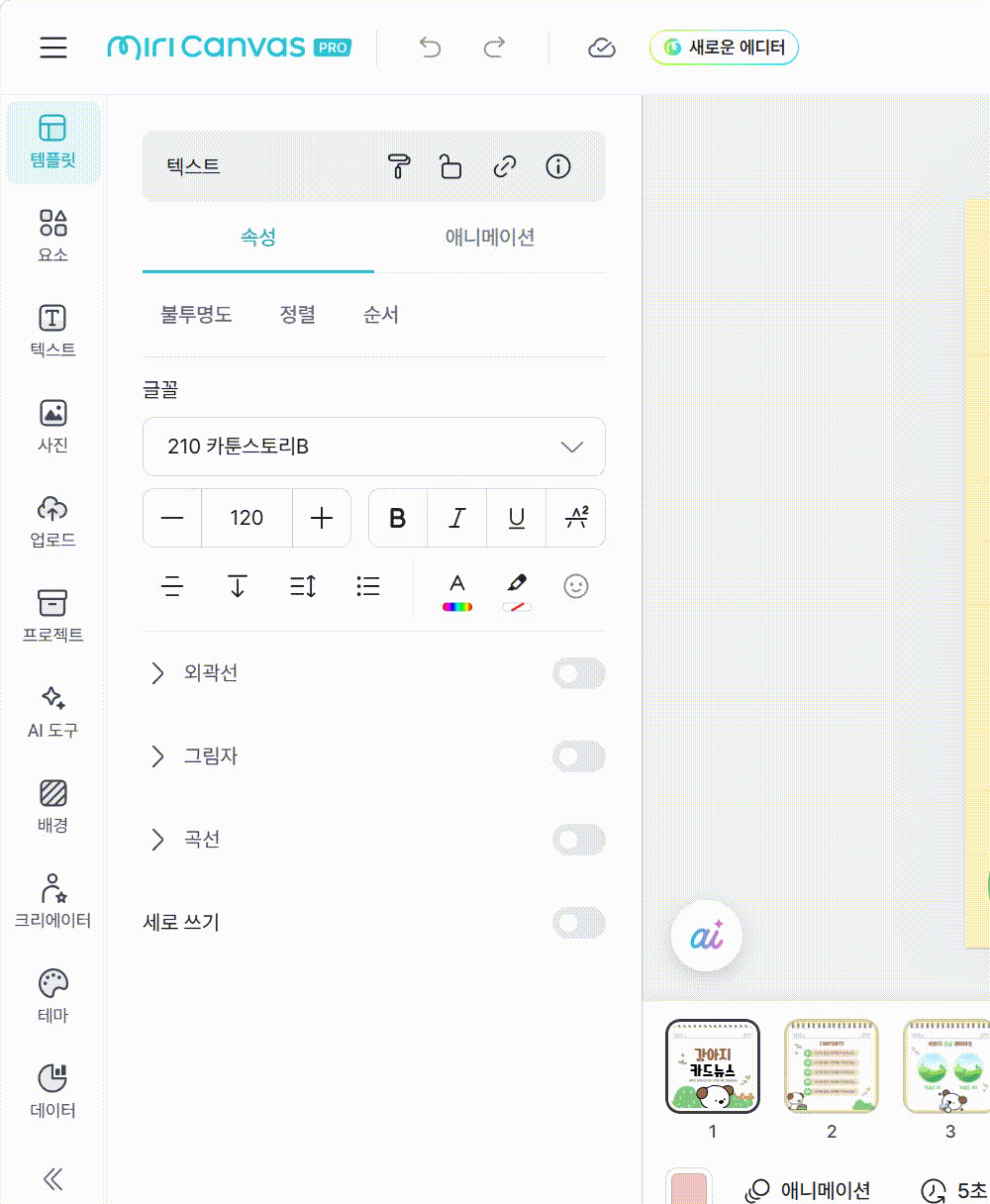Click the format painter roller icon
This screenshot has width=990, height=1204.
pos(398,166)
